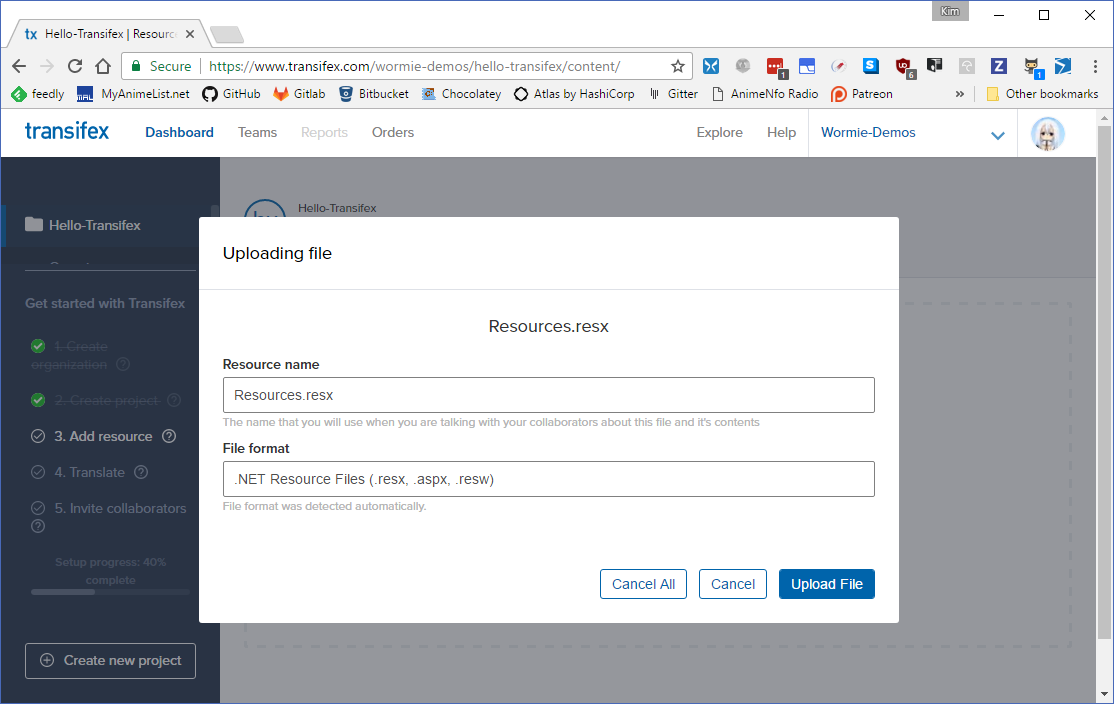The height and width of the screenshot is (704, 1114).
Task: Open the Gitlab bookmark
Action: (x=299, y=94)
